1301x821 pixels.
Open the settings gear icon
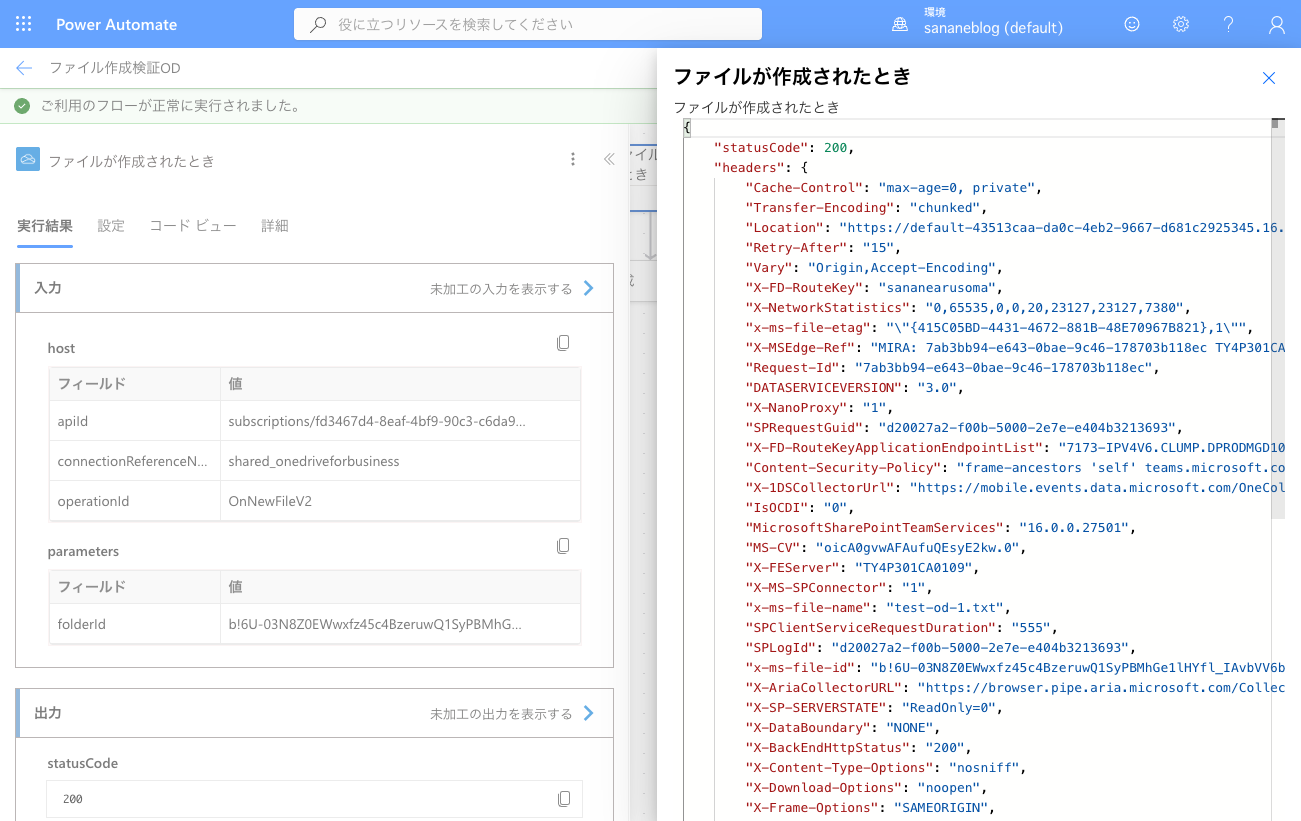1181,24
